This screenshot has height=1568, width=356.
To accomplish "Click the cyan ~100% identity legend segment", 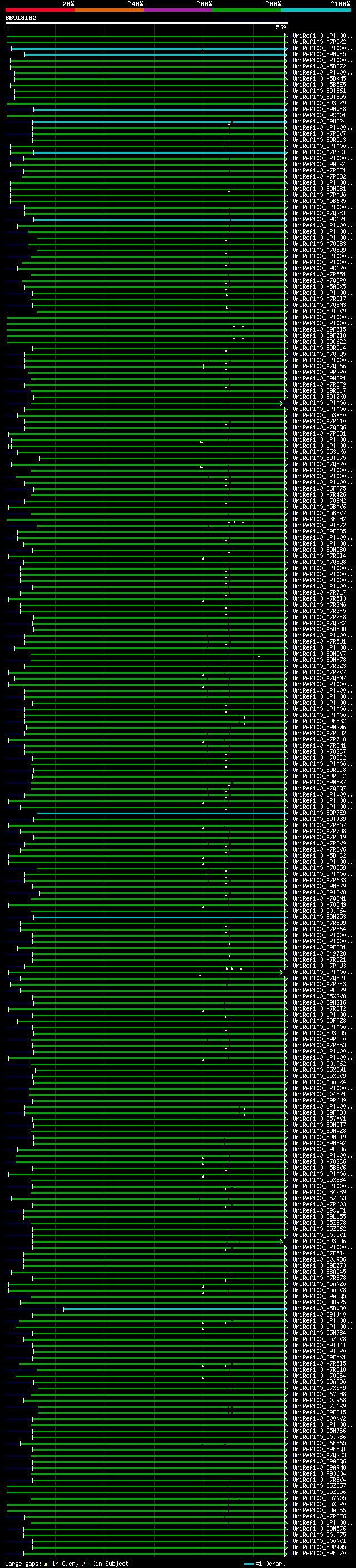I will click(316, 10).
